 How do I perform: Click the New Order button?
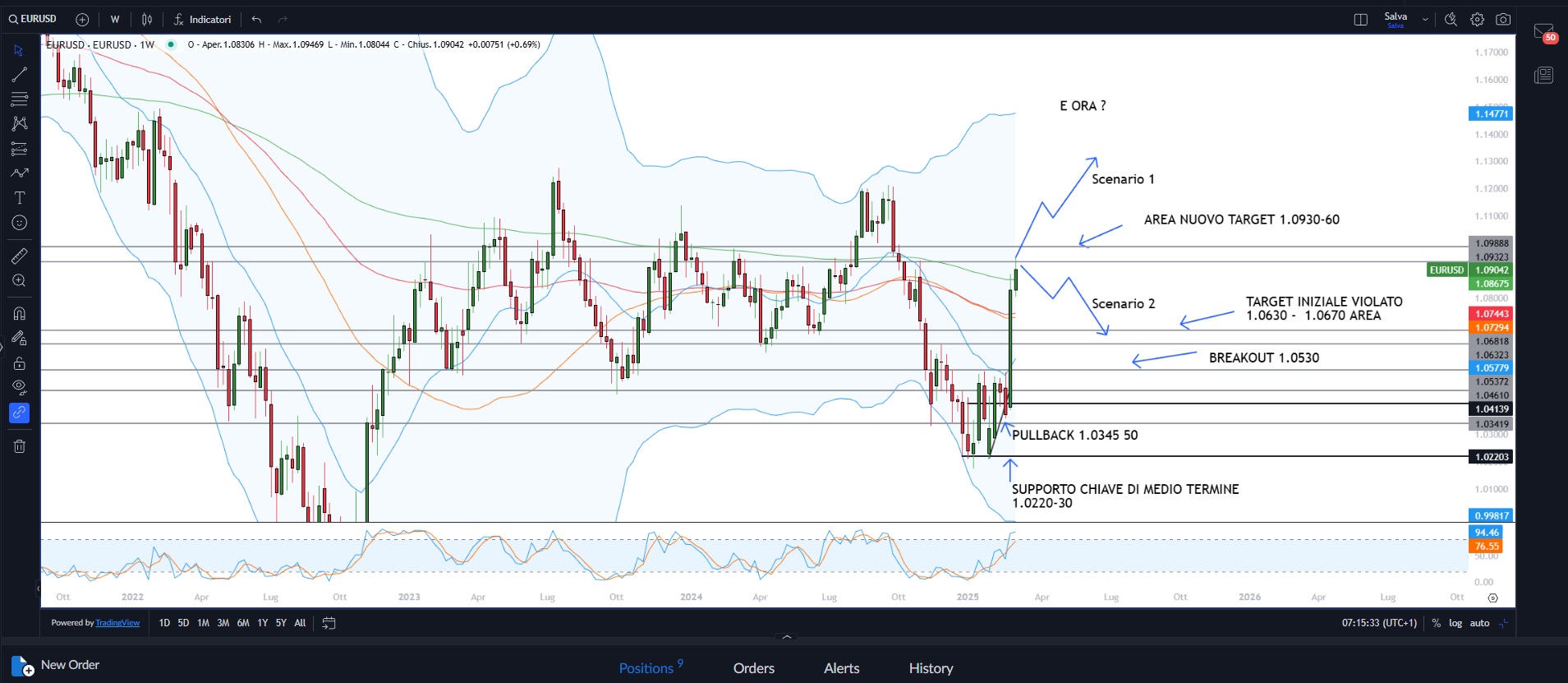pyautogui.click(x=56, y=665)
